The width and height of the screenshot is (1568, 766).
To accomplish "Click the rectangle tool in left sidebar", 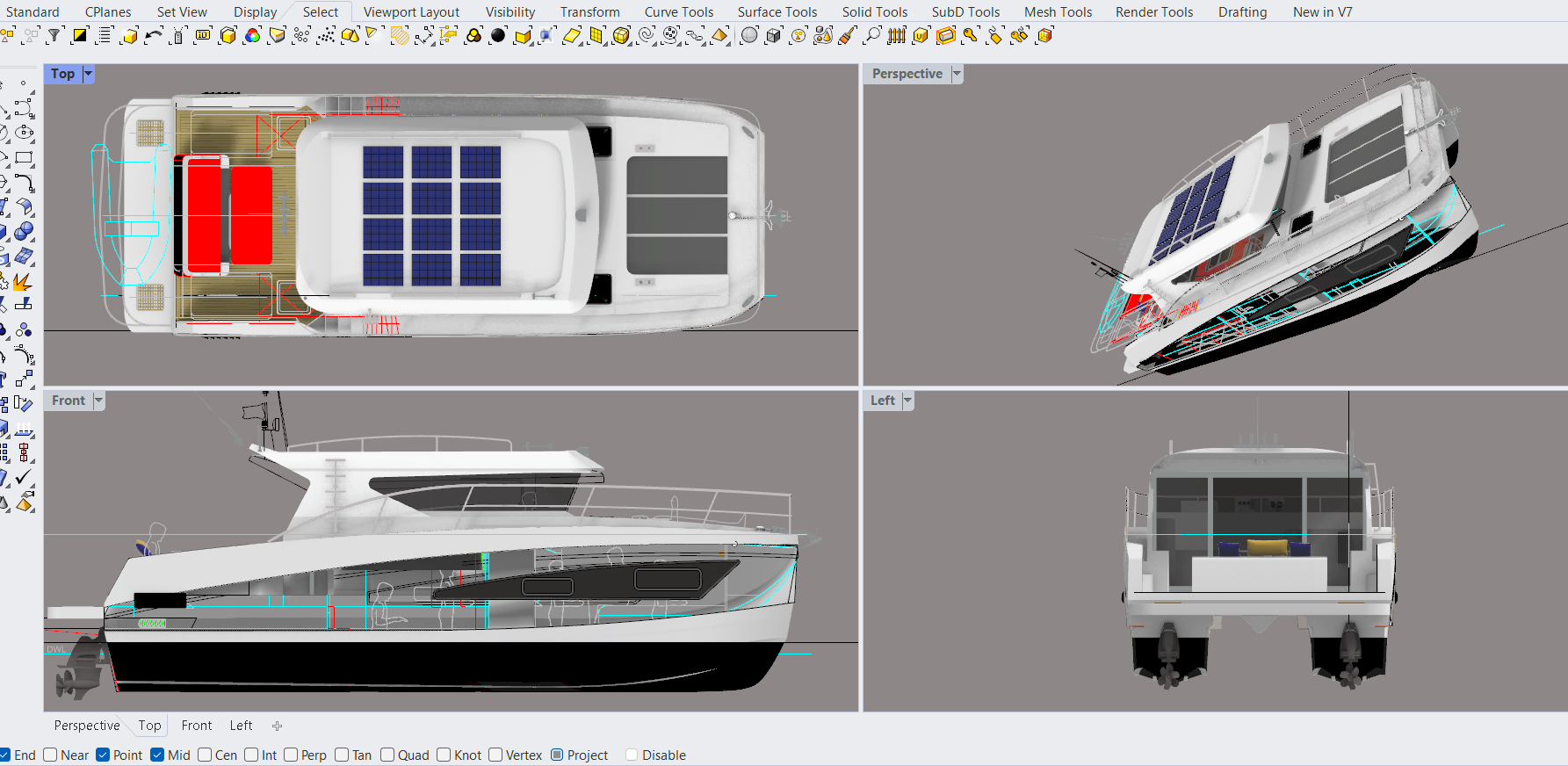I will [x=24, y=158].
